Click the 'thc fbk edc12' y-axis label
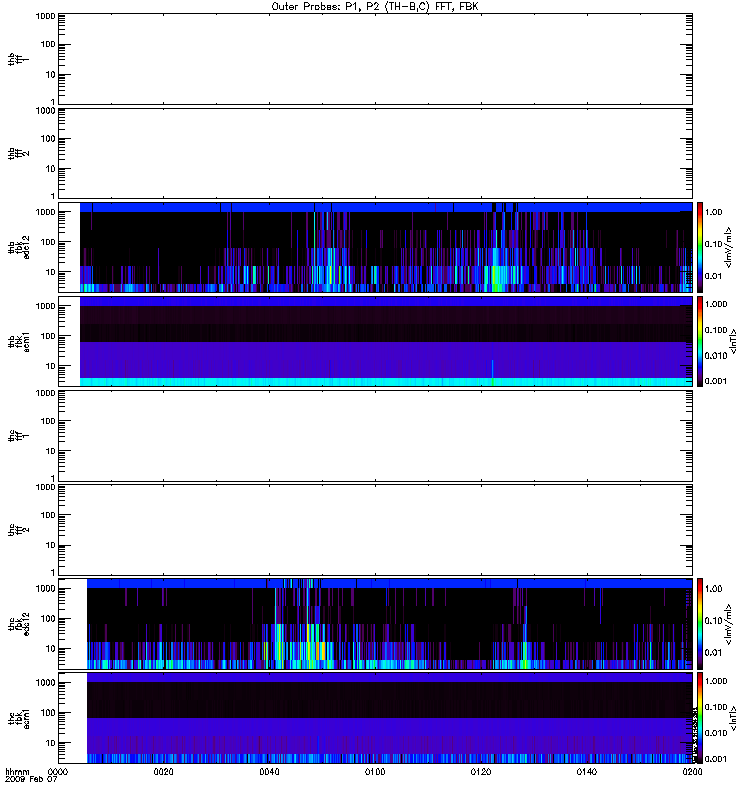 click(x=19, y=624)
